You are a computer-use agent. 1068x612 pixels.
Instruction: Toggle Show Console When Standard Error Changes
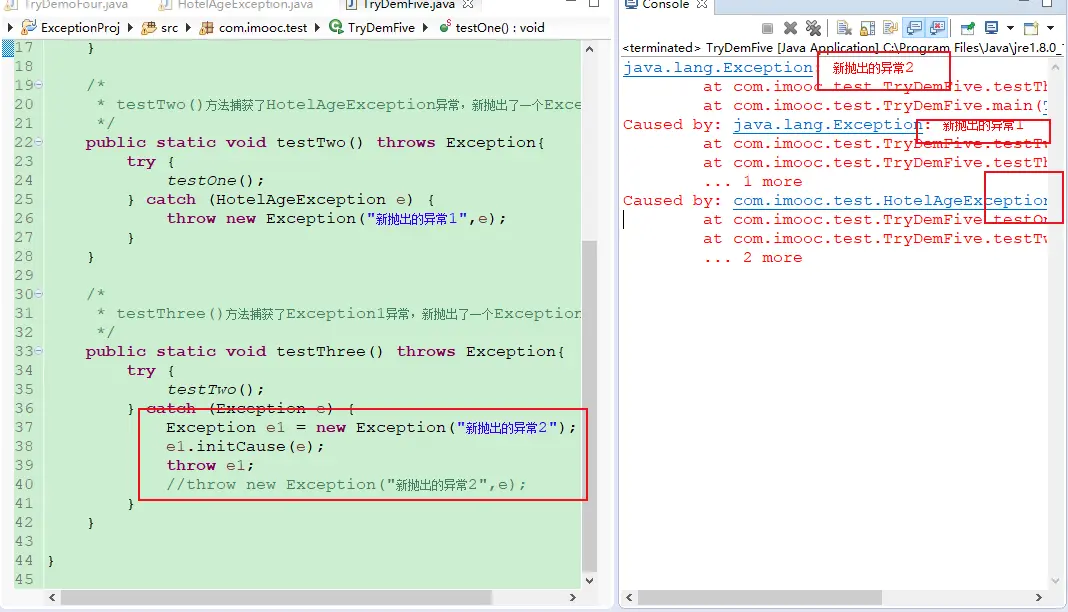point(937,28)
